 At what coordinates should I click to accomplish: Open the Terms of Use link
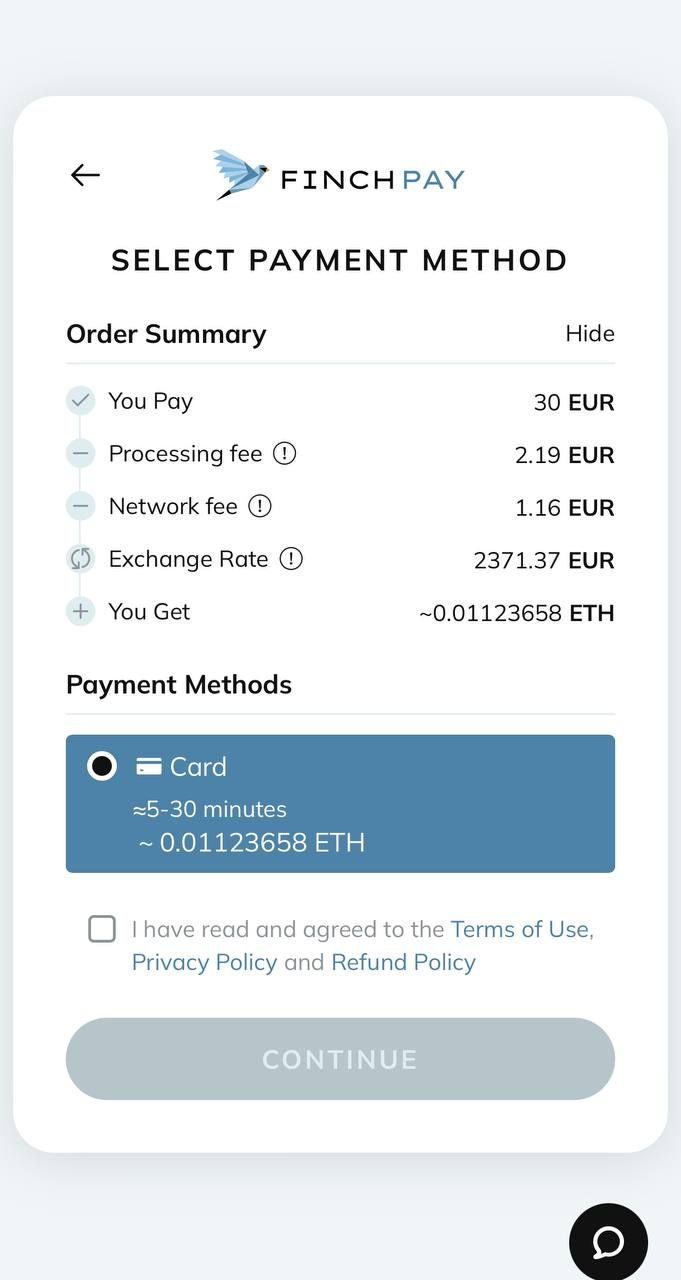(x=519, y=929)
